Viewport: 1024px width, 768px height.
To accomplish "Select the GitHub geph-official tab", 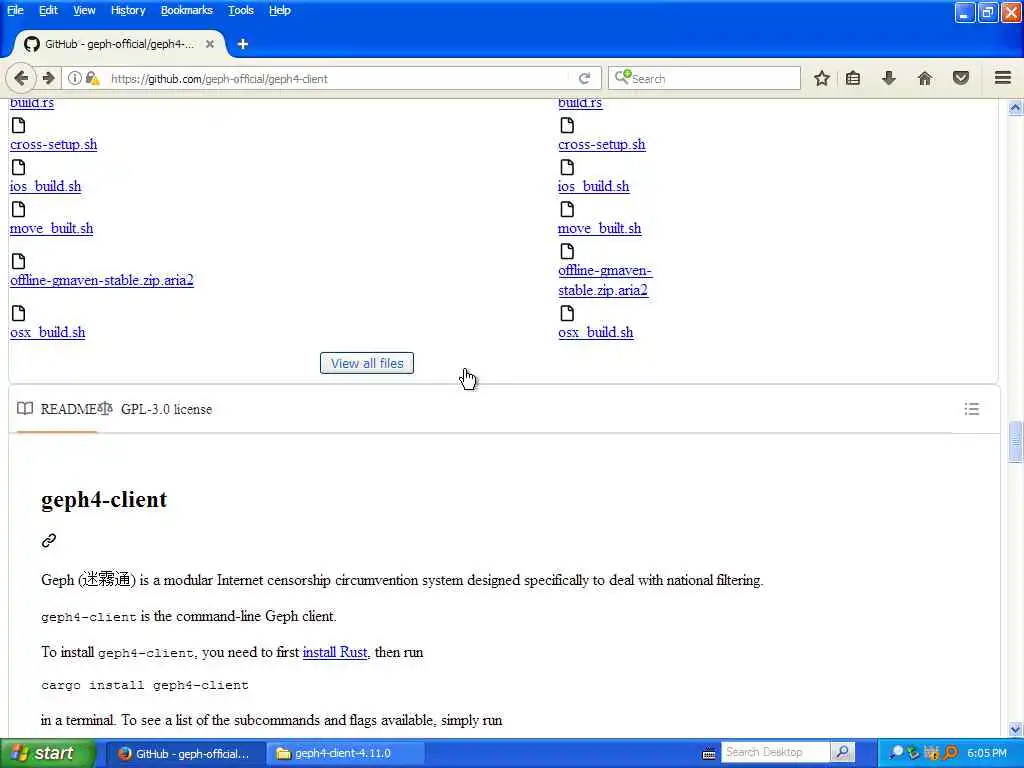I will pyautogui.click(x=120, y=44).
